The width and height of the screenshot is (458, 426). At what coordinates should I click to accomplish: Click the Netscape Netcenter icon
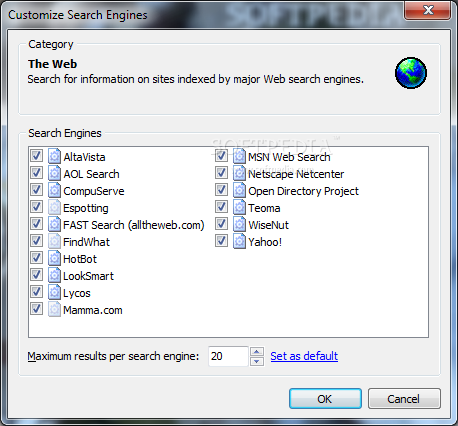239,173
